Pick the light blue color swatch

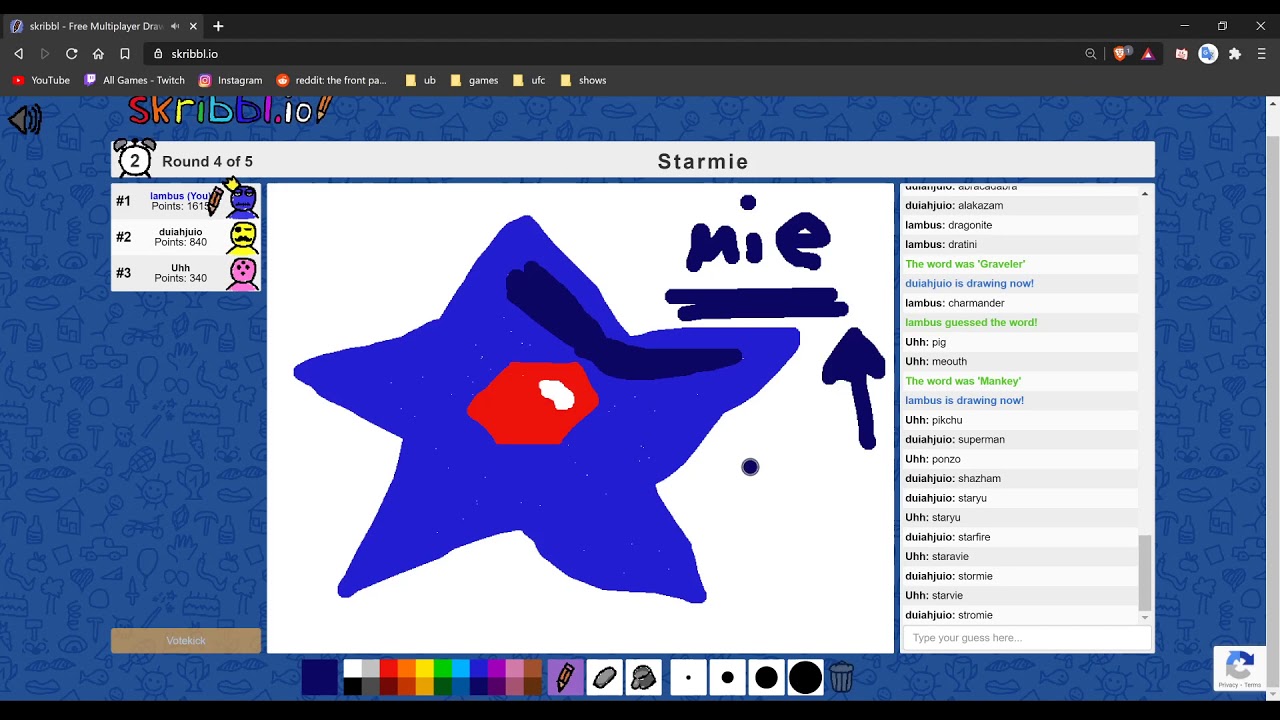pyautogui.click(x=460, y=668)
